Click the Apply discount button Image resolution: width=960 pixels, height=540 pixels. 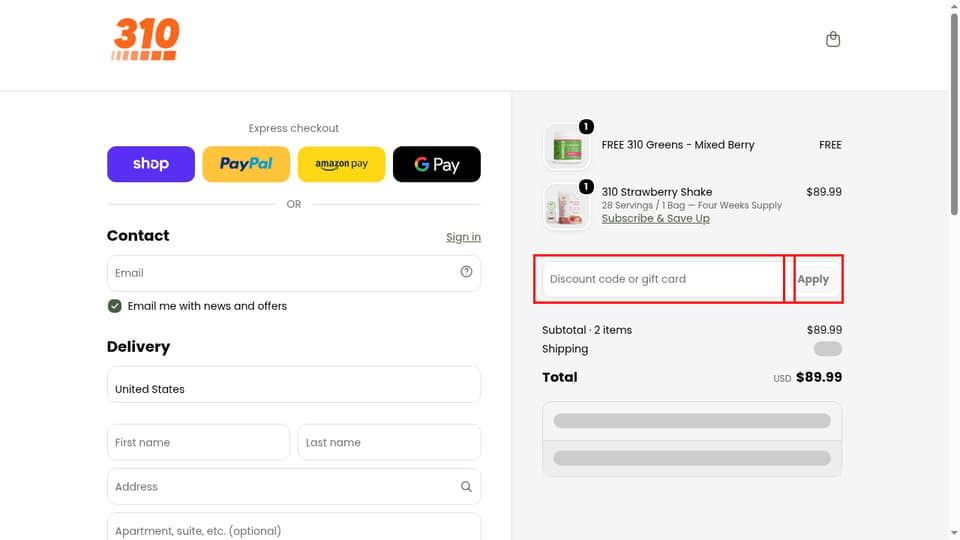tap(813, 279)
